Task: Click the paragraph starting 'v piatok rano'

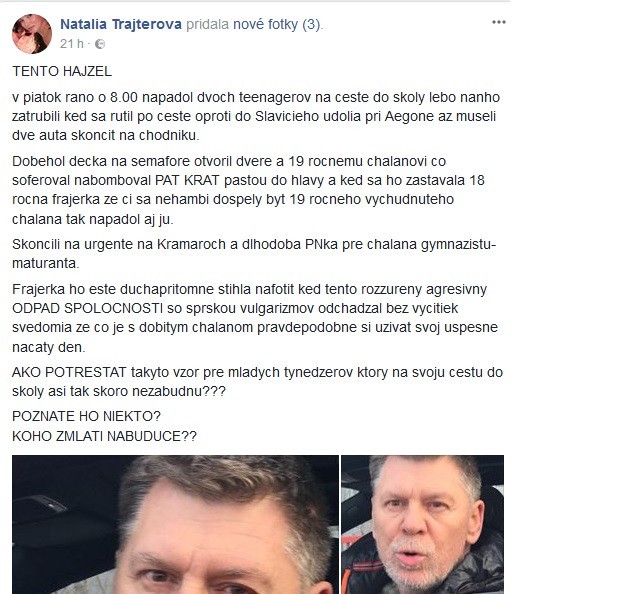Action: 256,116
